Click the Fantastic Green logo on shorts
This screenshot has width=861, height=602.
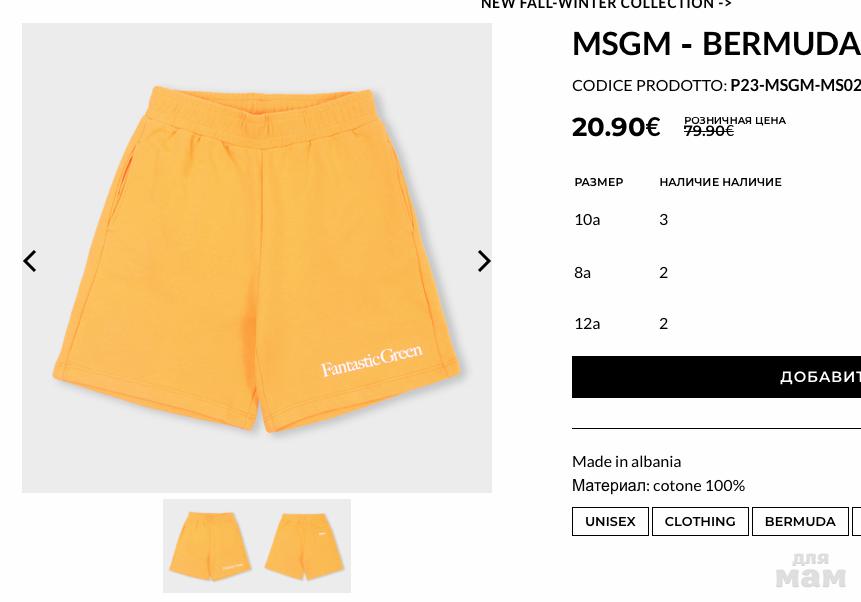[x=372, y=360]
